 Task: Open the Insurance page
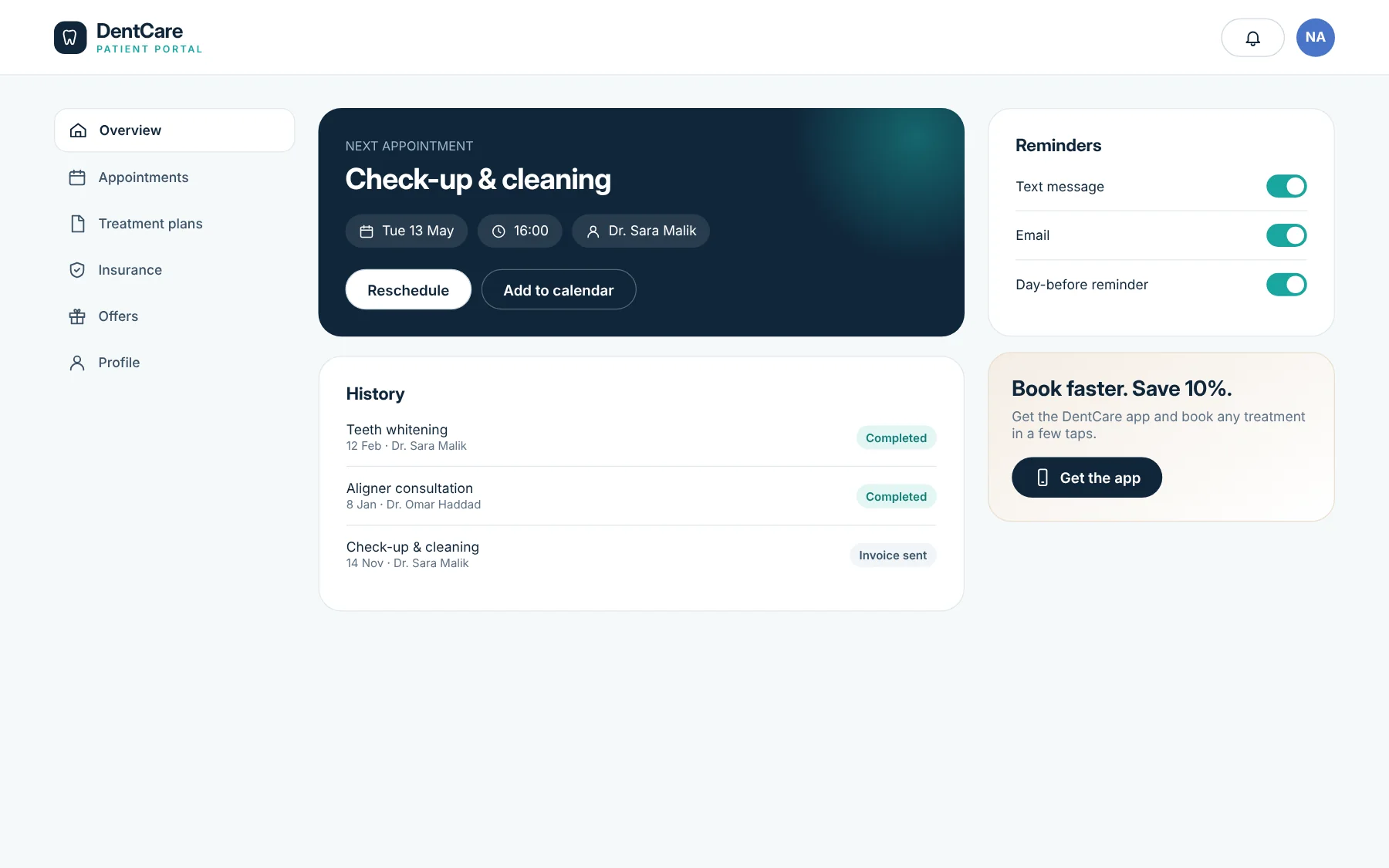(174, 270)
